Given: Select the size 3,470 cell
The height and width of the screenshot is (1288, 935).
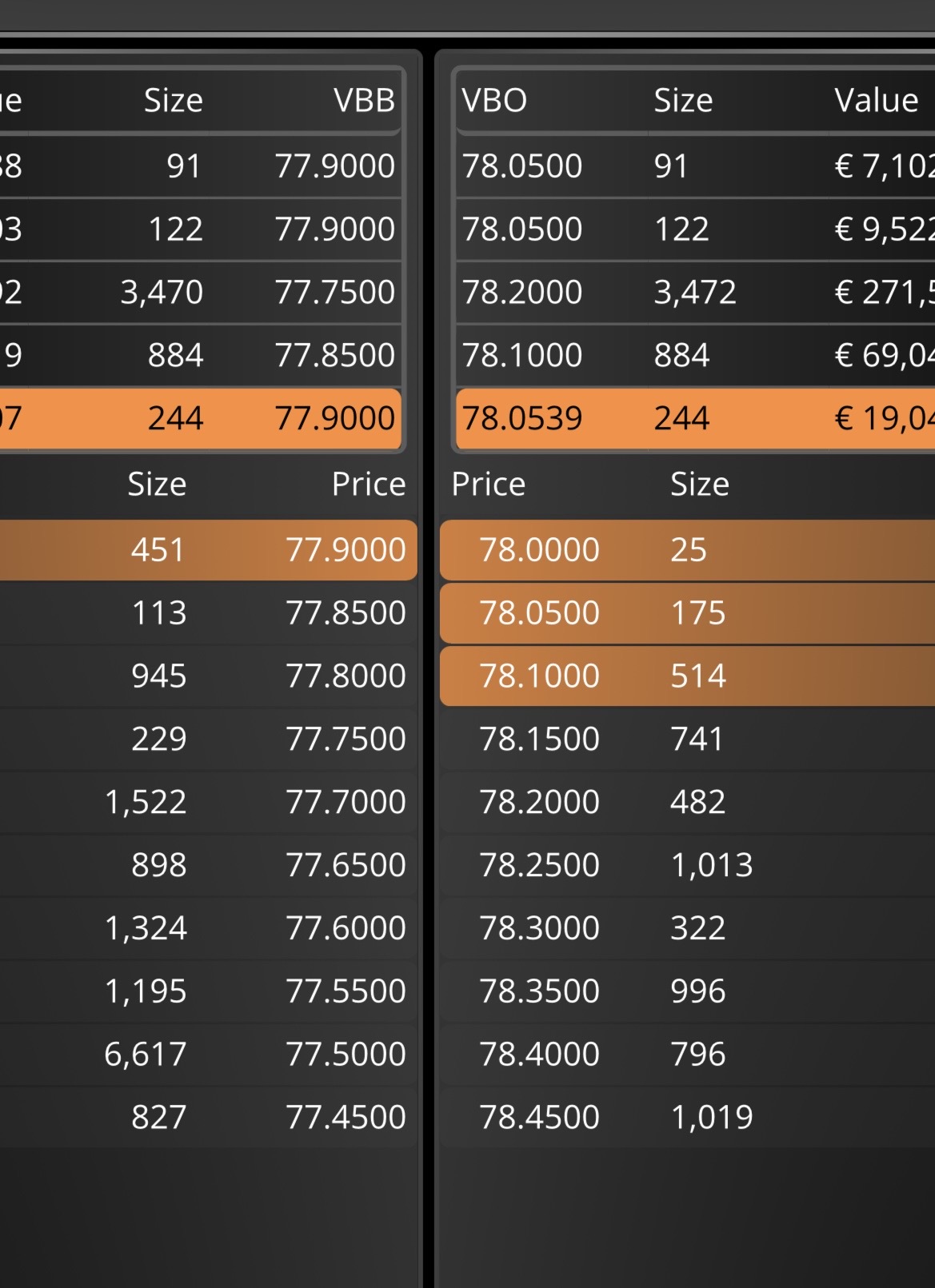Looking at the screenshot, I should pyautogui.click(x=162, y=293).
